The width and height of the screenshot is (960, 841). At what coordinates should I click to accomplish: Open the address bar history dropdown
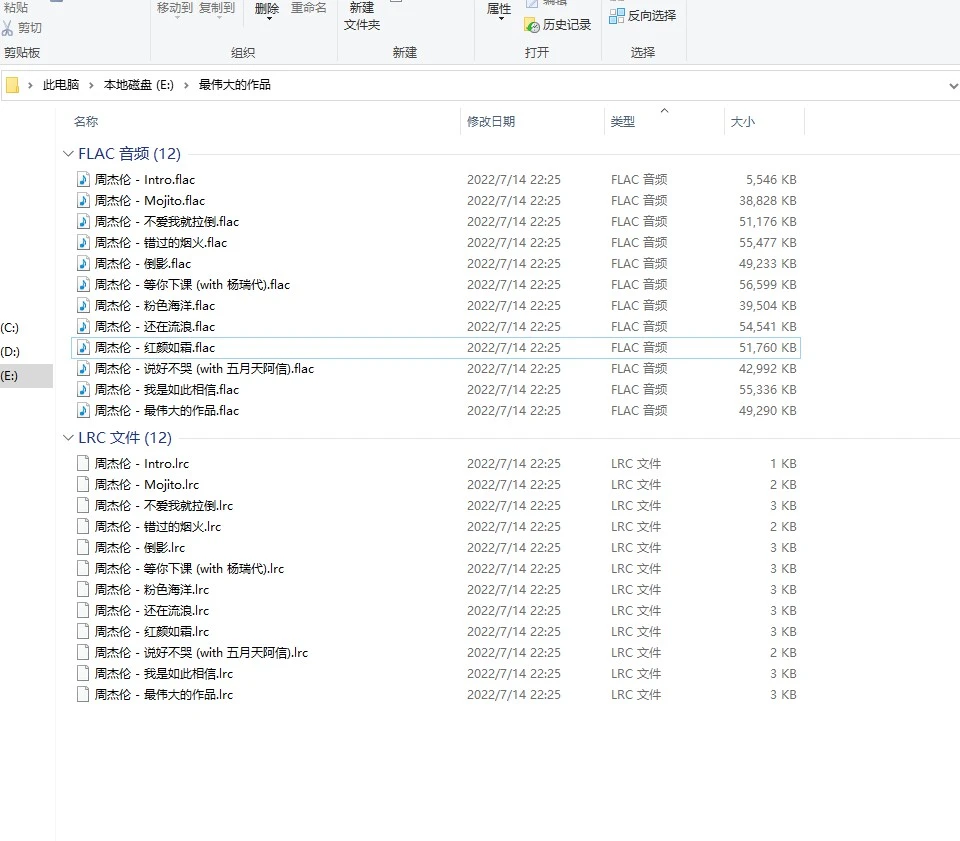pyautogui.click(x=953, y=86)
